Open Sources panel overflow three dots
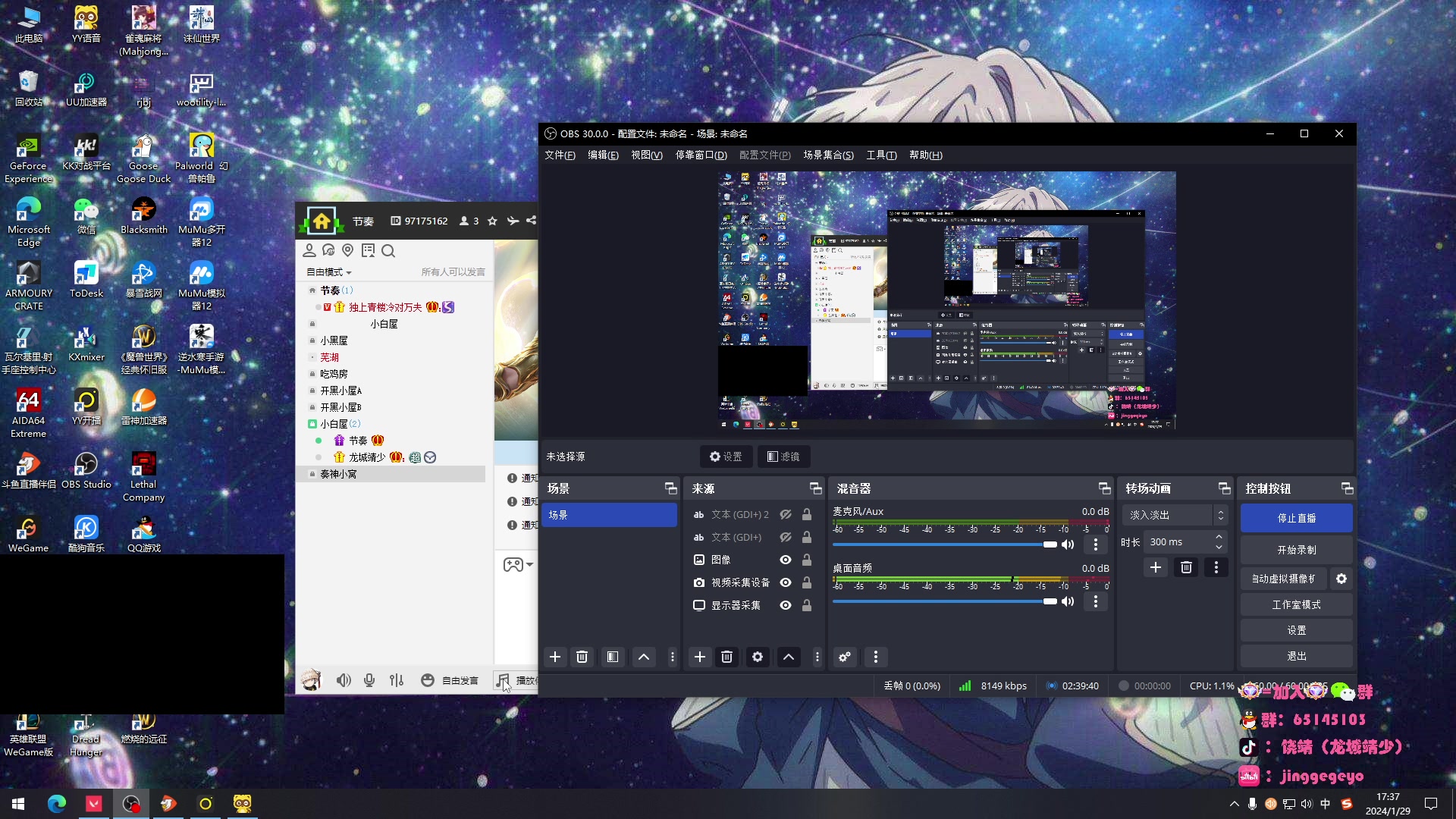Screen dimensions: 1456x819 (817, 657)
